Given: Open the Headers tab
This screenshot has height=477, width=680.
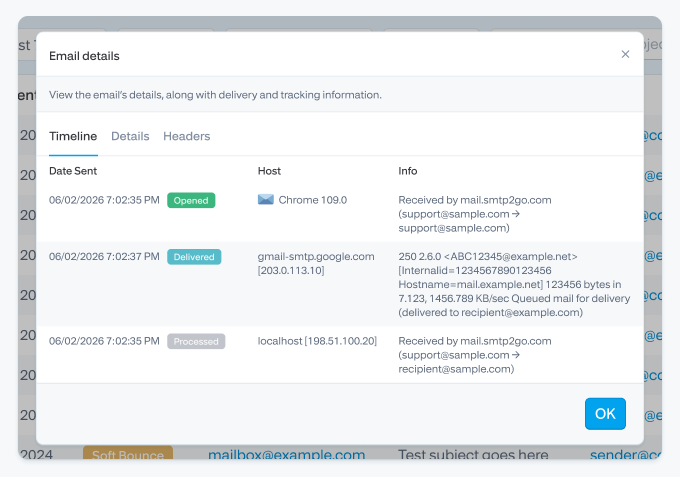Looking at the screenshot, I should click(186, 136).
